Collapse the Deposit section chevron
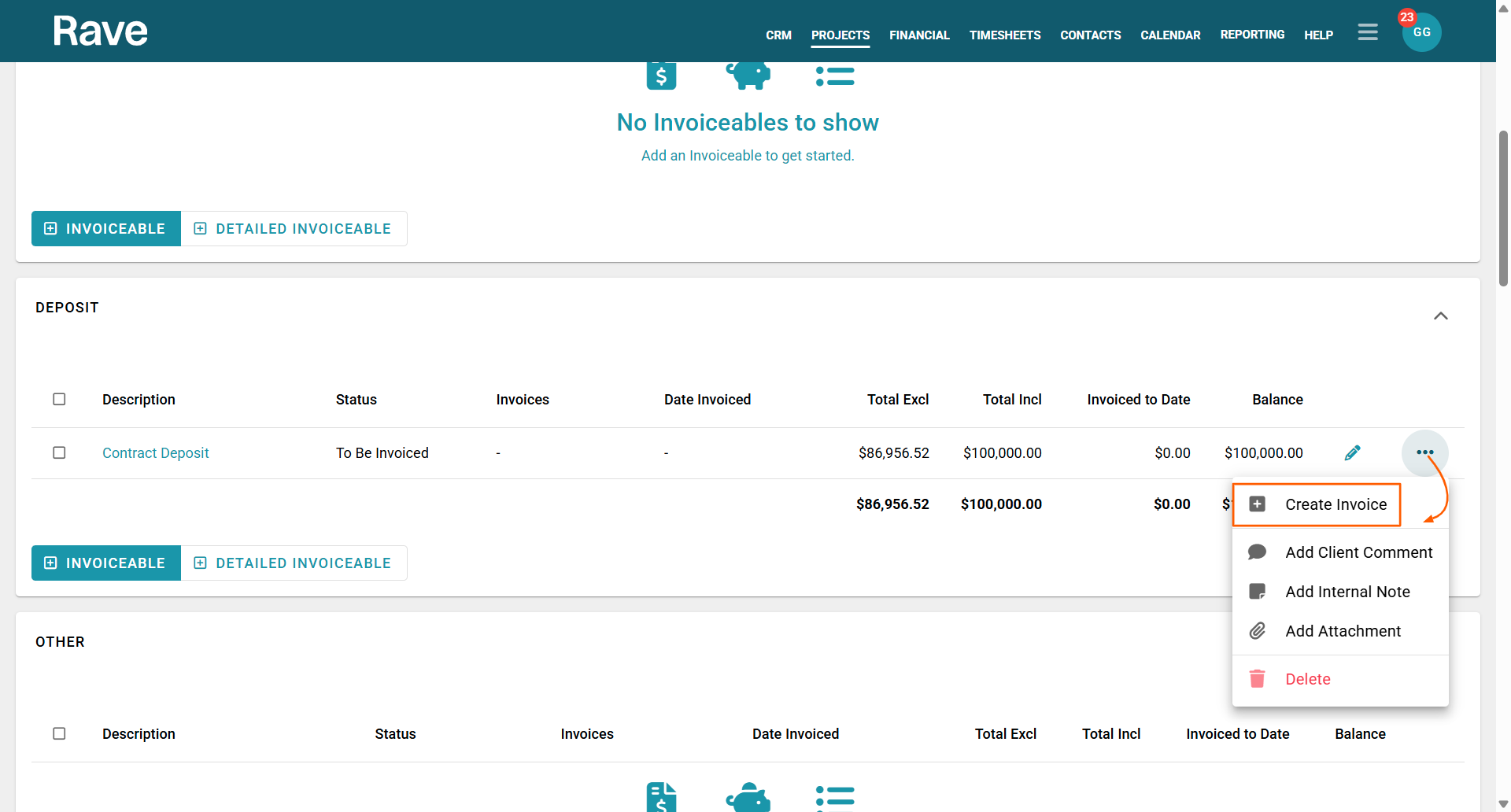 coord(1441,316)
